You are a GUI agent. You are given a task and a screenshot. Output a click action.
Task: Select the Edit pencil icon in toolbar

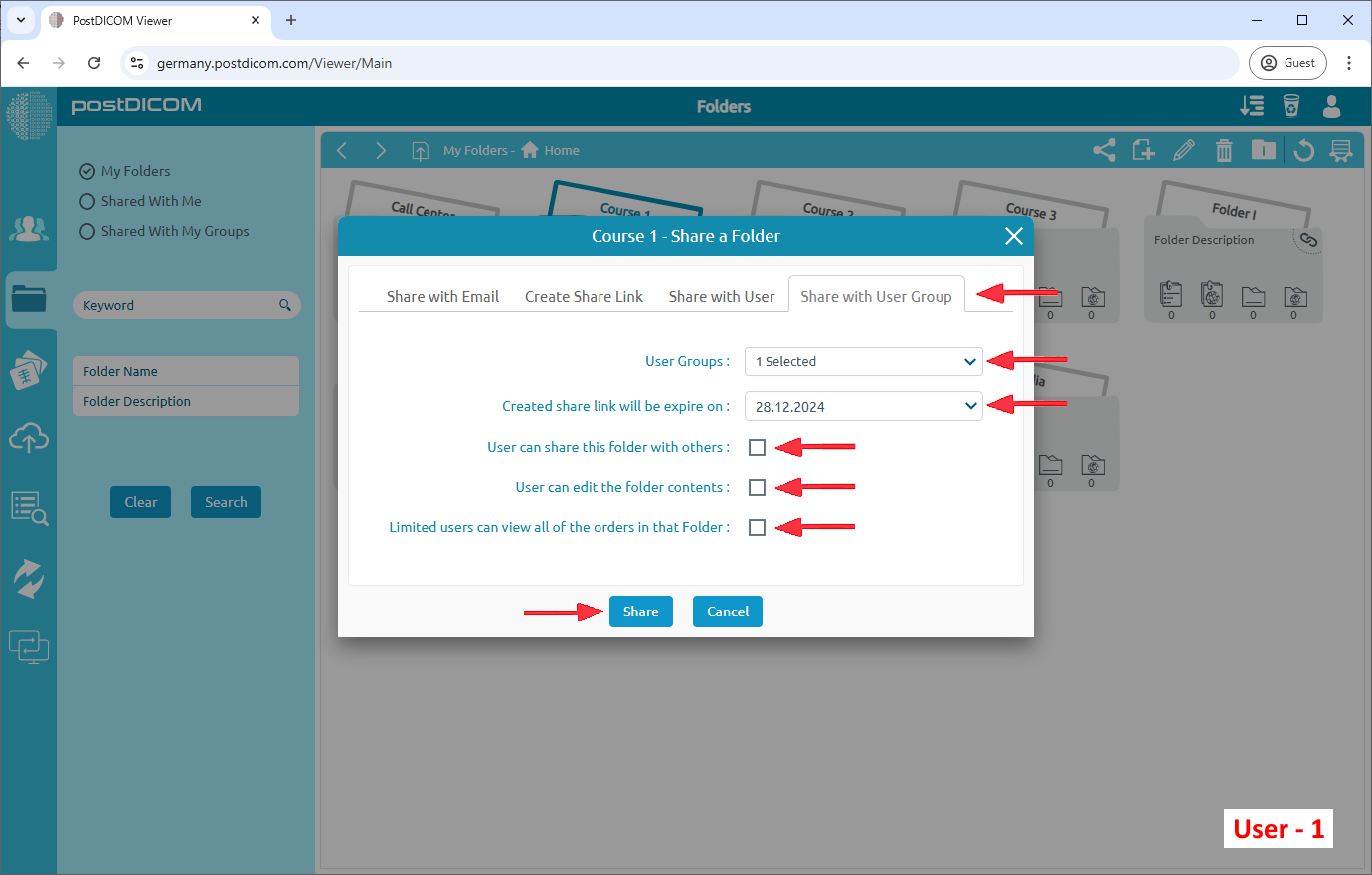tap(1184, 150)
